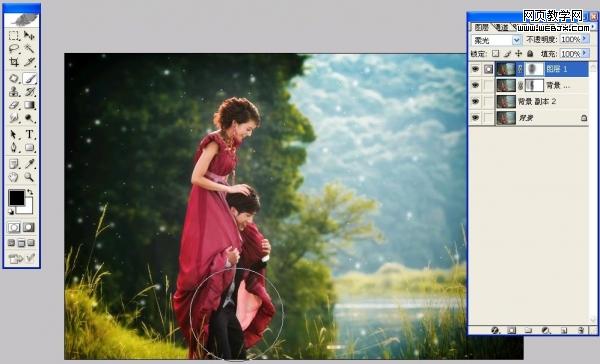The height and width of the screenshot is (364, 600).
Task: Select the Brush tool
Action: tap(29, 78)
